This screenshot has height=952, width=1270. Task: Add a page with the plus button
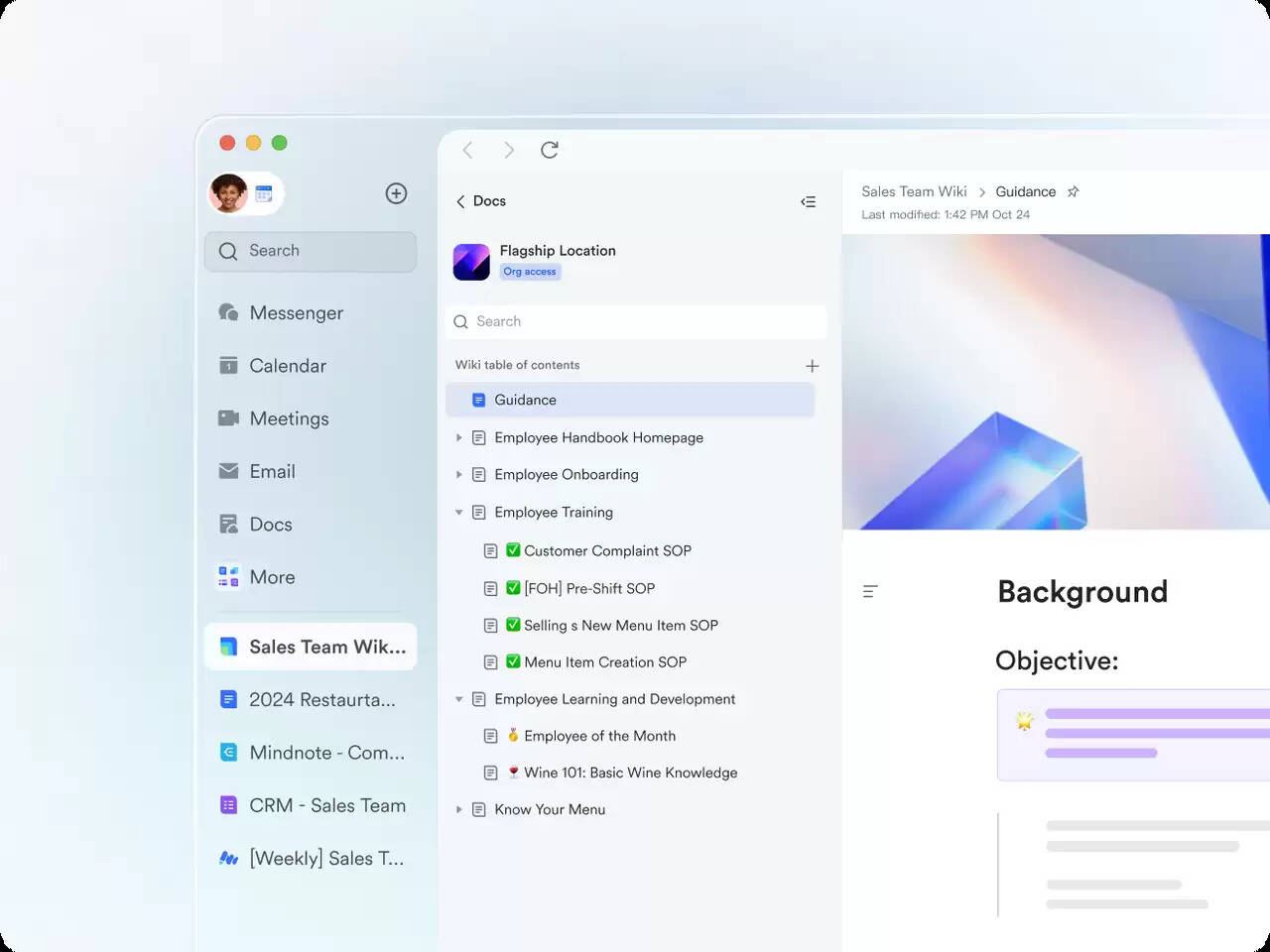(x=812, y=365)
